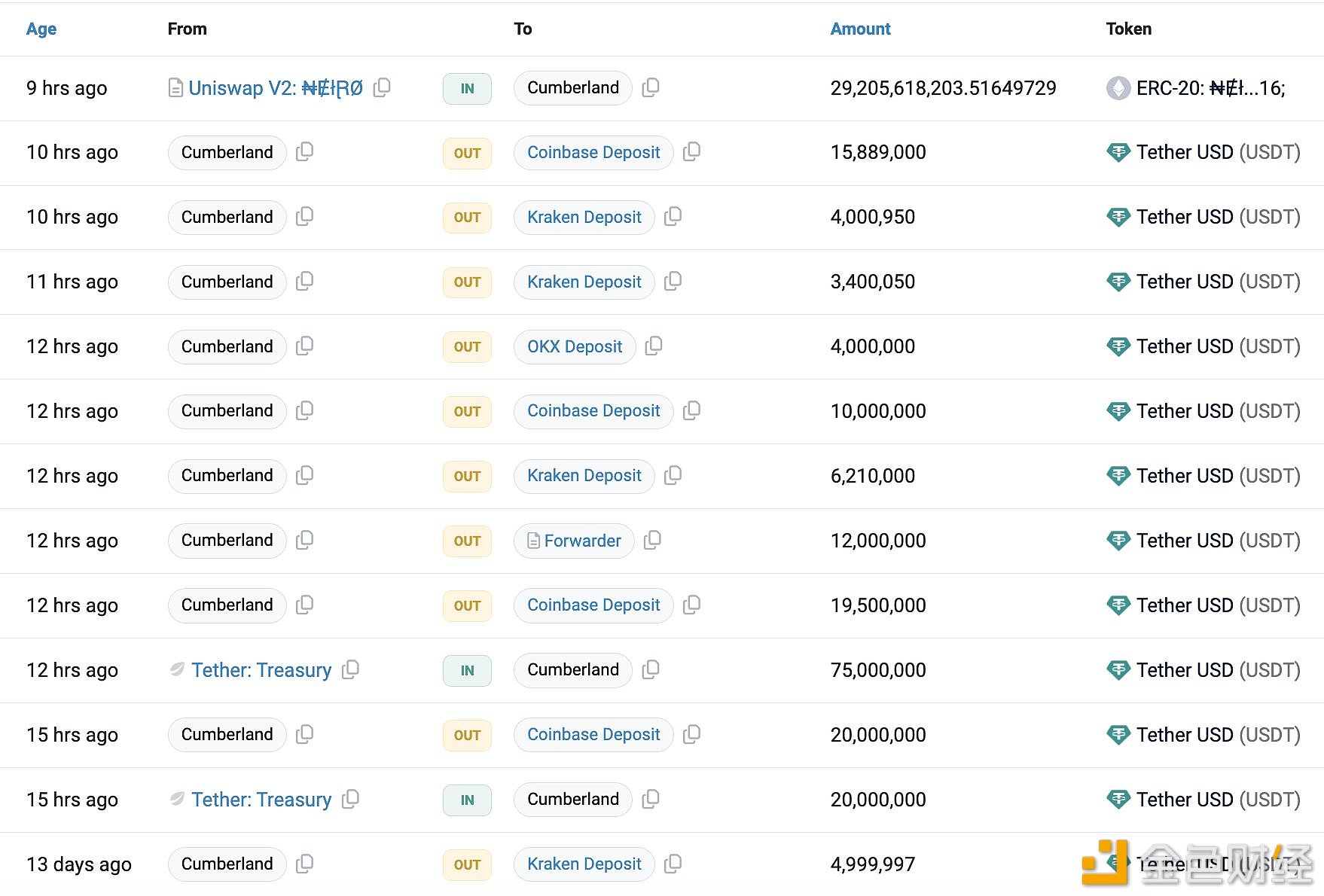Copy the Tether: Treasury address in the 75,000,000 row
The image size is (1324, 896).
350,670
